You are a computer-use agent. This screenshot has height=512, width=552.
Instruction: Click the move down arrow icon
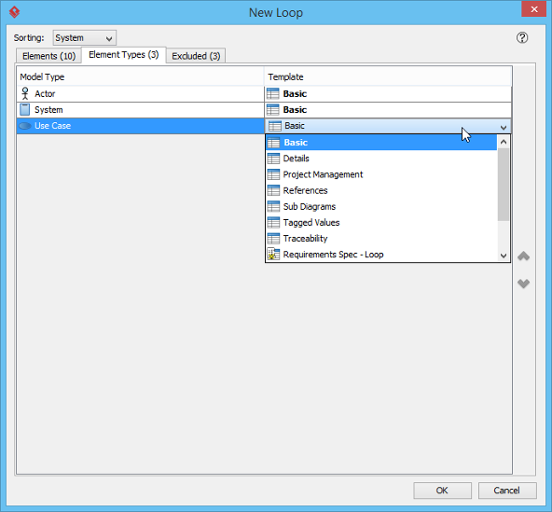tap(523, 283)
